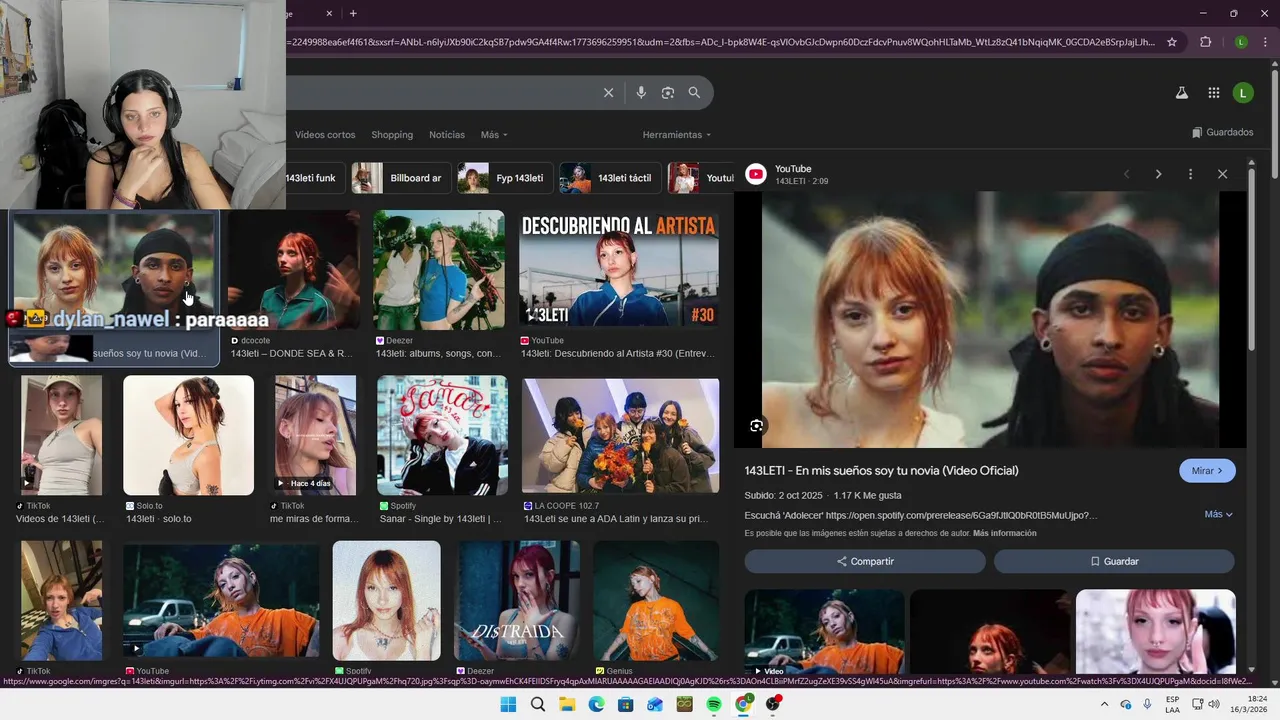
Task: Switch to Videos cortos tab
Action: pos(325,135)
